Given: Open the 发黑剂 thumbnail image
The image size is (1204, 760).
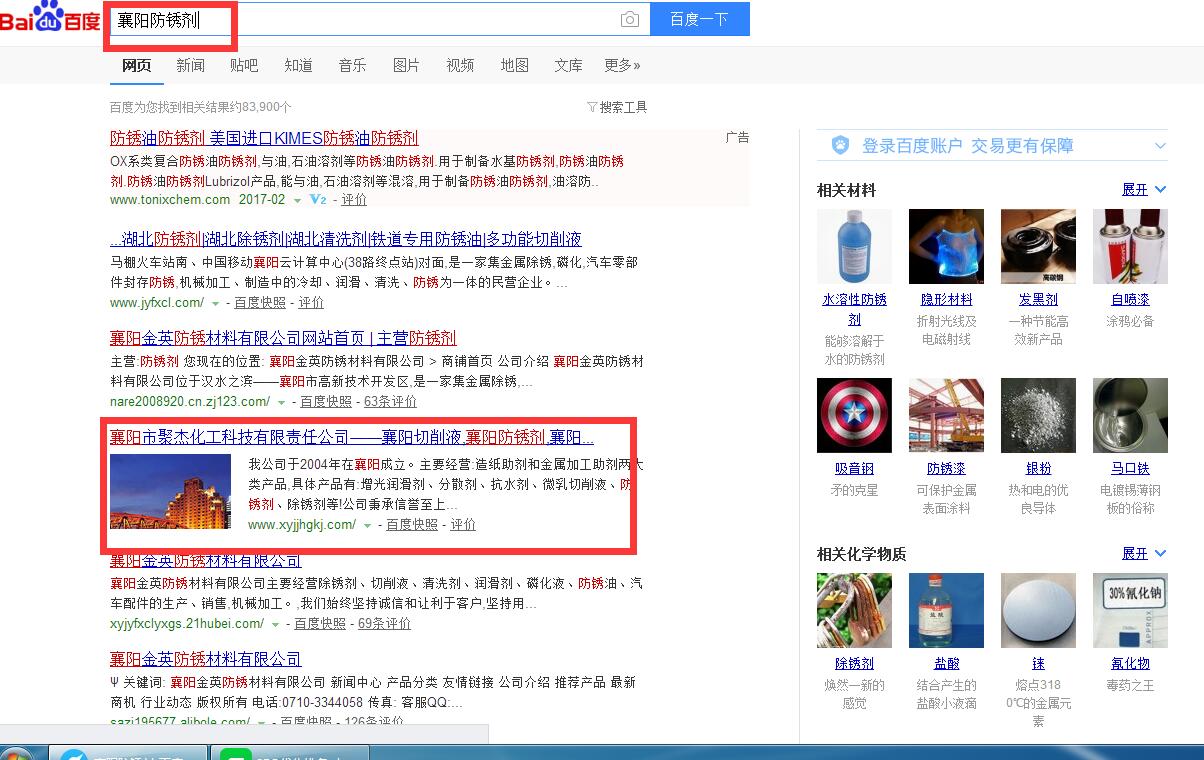Looking at the screenshot, I should click(x=1038, y=247).
